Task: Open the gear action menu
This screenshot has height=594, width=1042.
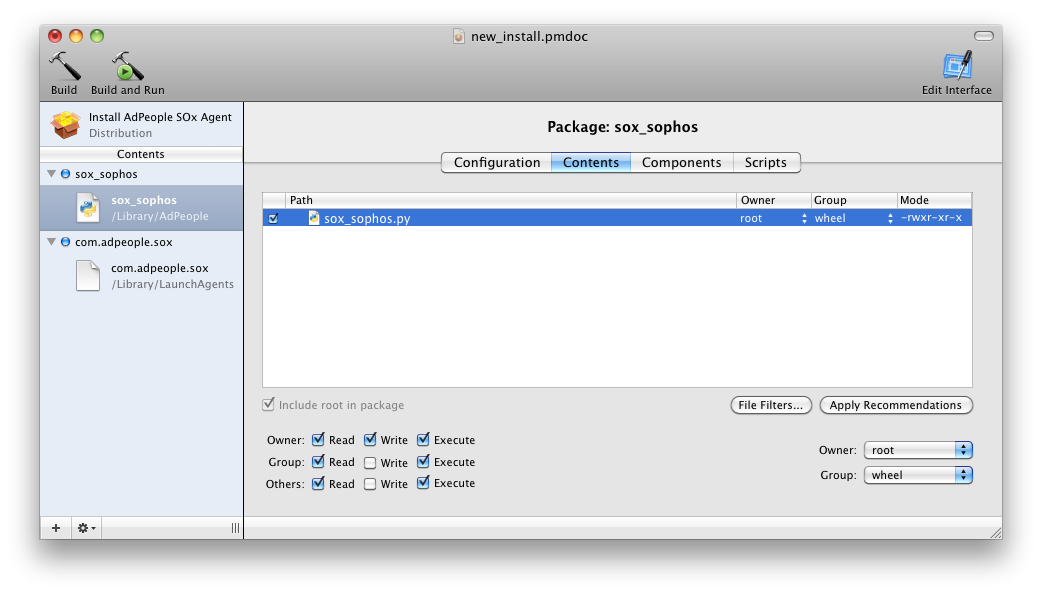Action: tap(86, 528)
